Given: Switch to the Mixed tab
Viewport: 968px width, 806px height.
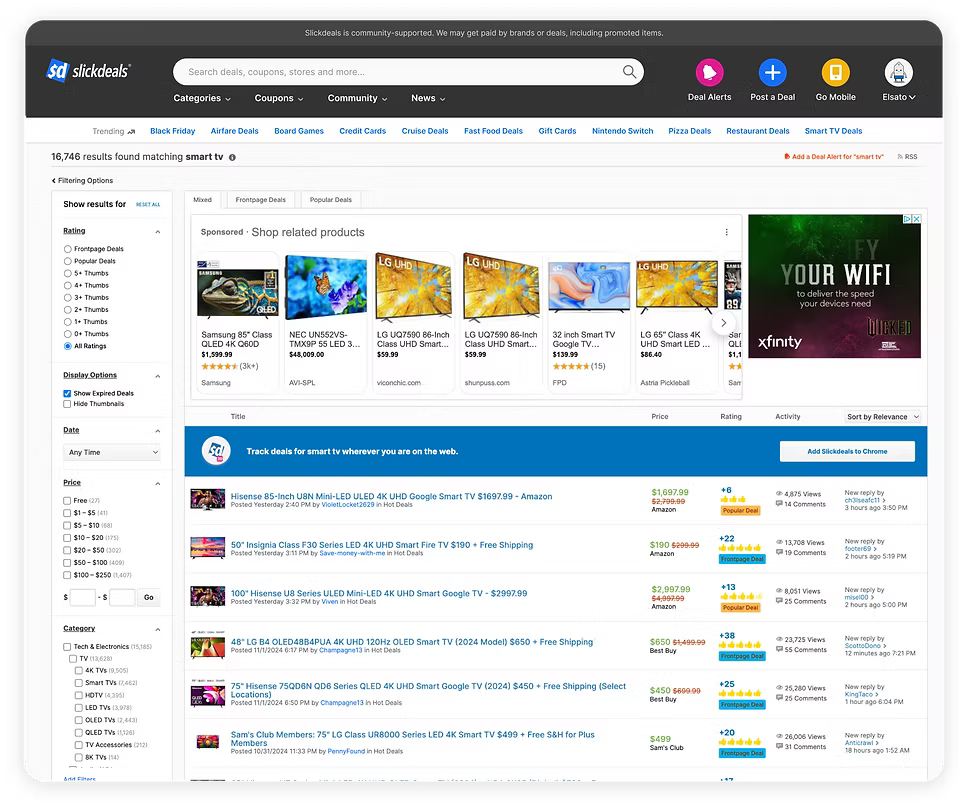Looking at the screenshot, I should [202, 200].
